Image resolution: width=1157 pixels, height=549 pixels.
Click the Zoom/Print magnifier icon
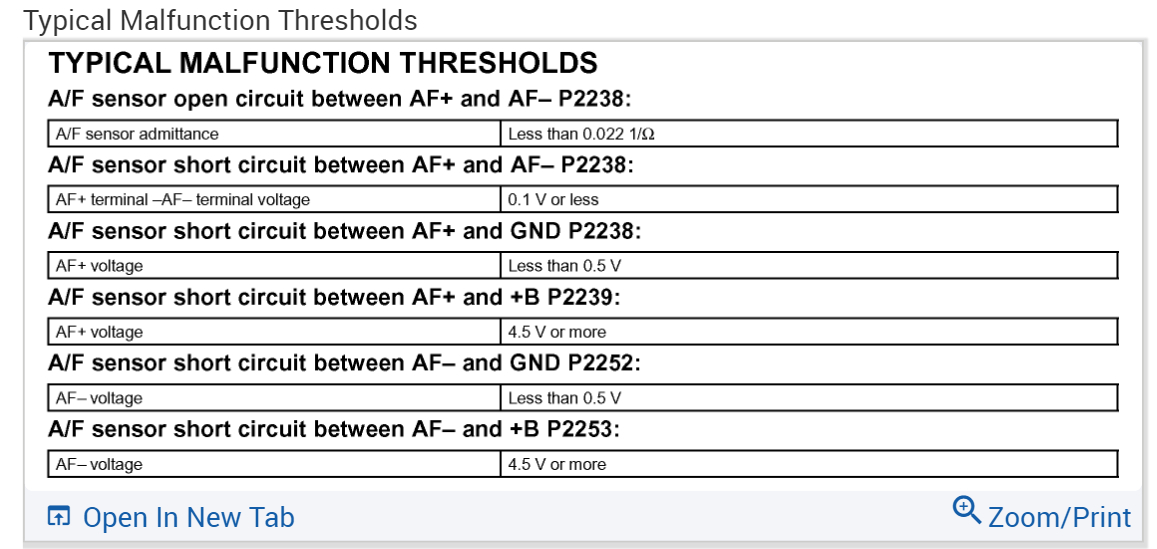967,510
